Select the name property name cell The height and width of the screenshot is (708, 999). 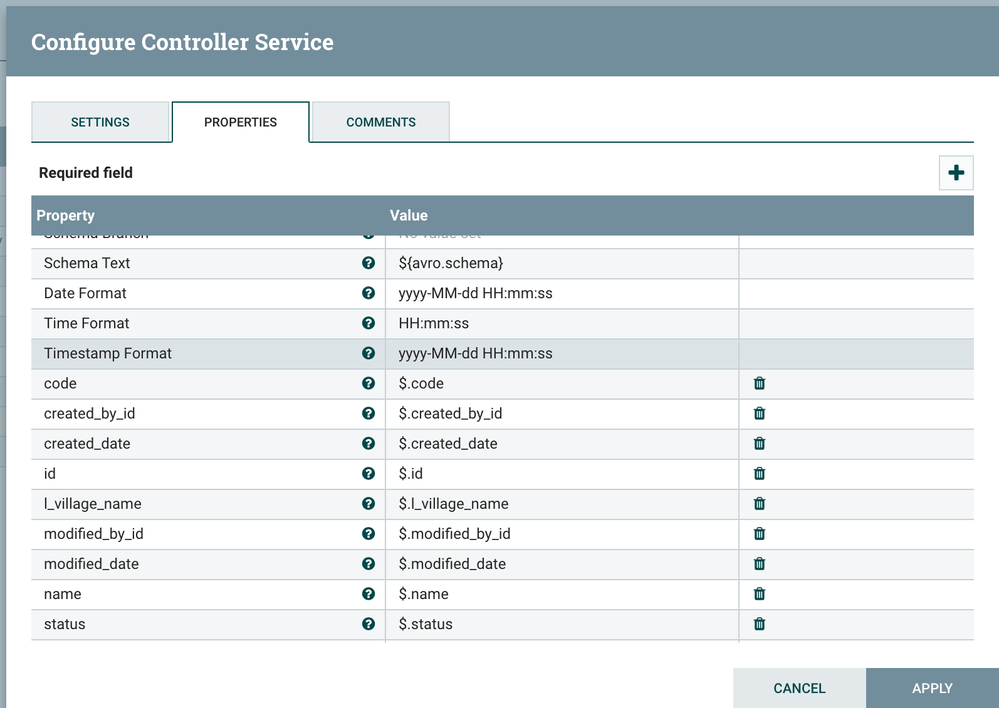[208, 593]
